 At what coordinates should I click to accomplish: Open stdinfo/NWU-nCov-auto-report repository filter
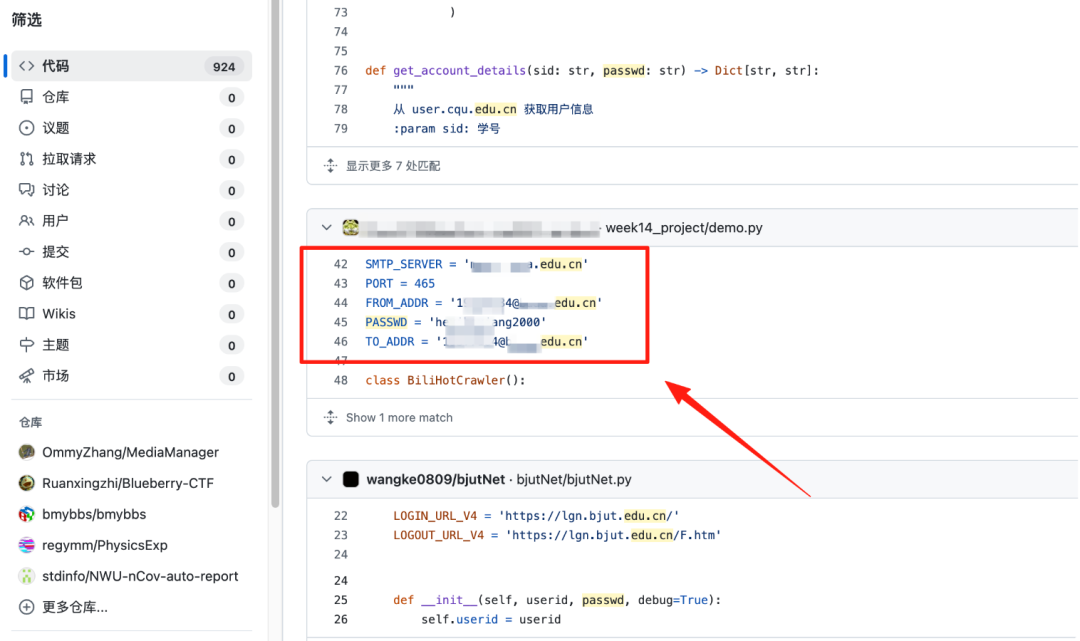pyautogui.click(x=140, y=576)
